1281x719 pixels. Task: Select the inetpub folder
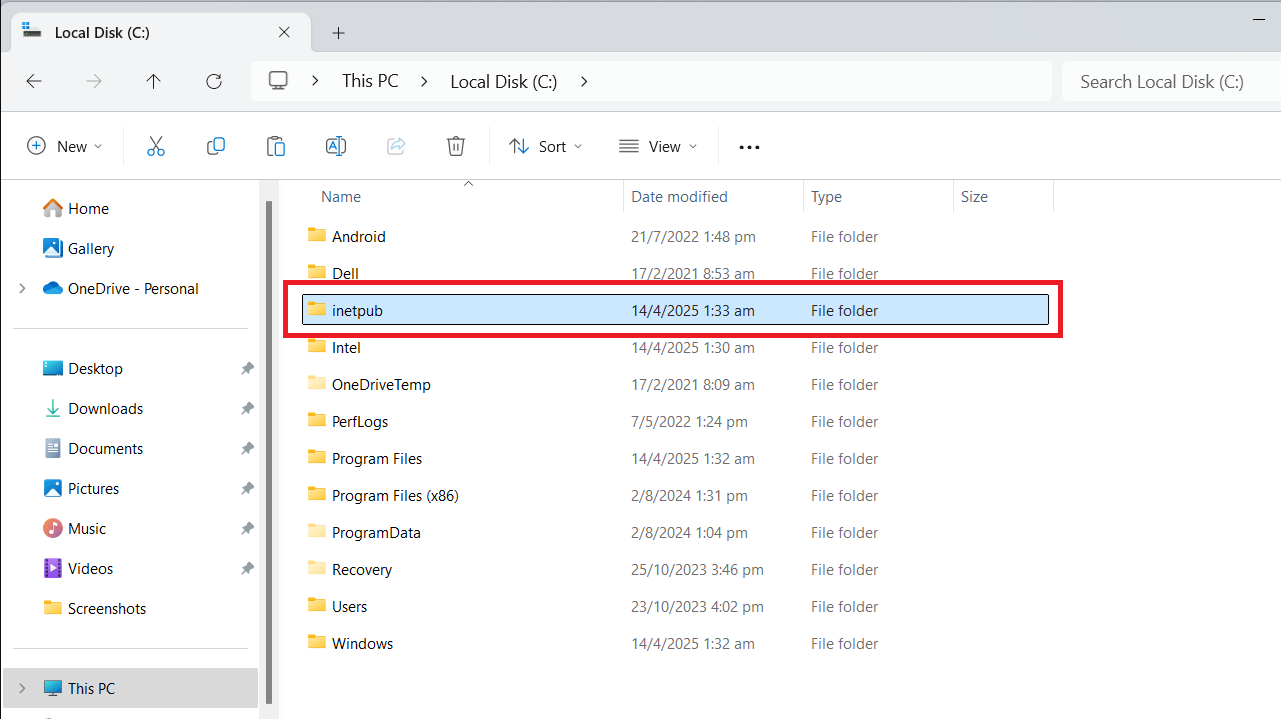(675, 310)
